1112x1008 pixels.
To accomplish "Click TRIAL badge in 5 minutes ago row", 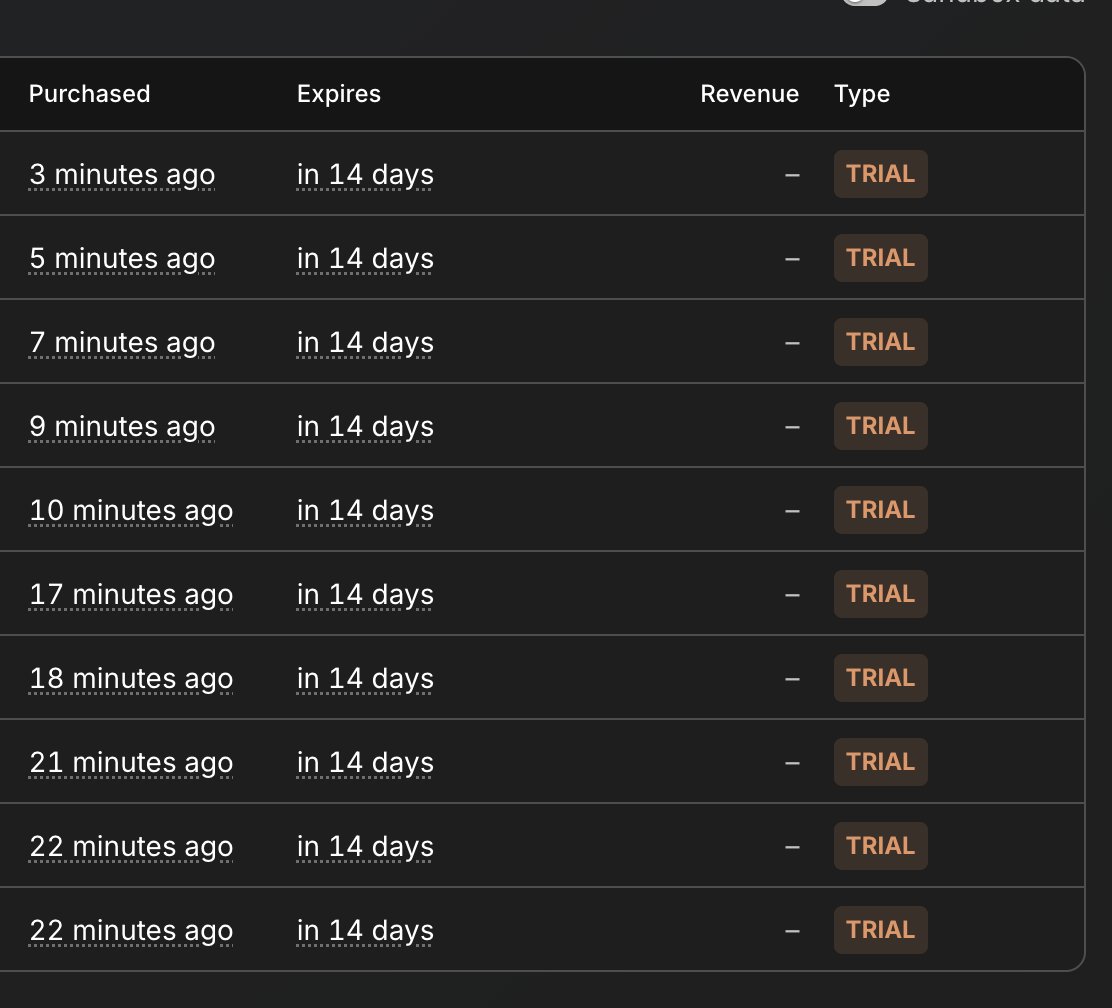I will [880, 257].
